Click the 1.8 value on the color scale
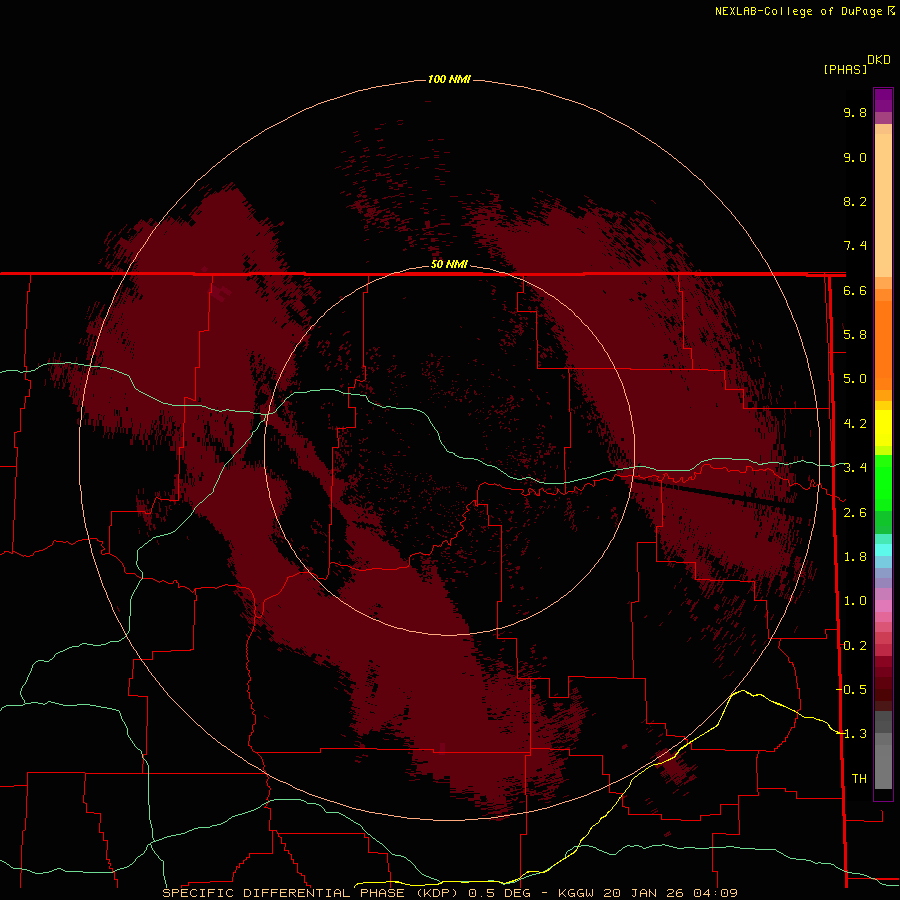The image size is (900, 900). coord(855,557)
